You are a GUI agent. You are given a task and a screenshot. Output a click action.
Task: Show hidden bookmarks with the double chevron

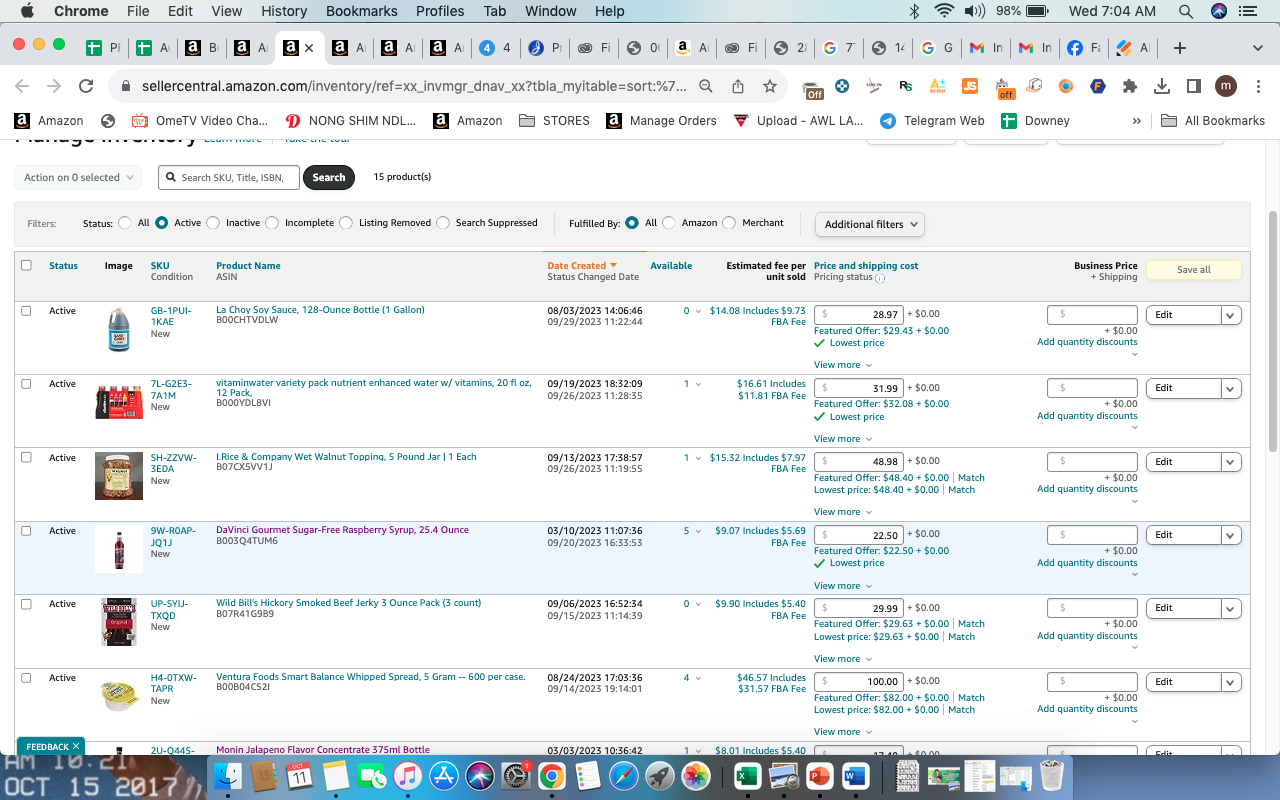point(1136,121)
